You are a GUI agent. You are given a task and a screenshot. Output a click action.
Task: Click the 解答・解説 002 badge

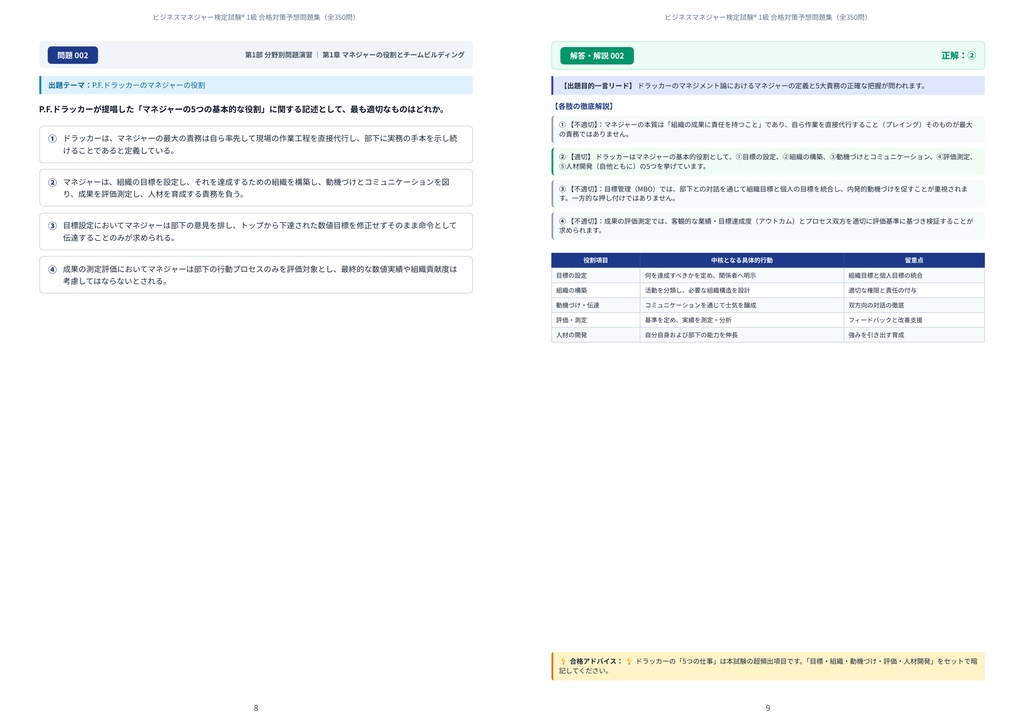pos(597,55)
